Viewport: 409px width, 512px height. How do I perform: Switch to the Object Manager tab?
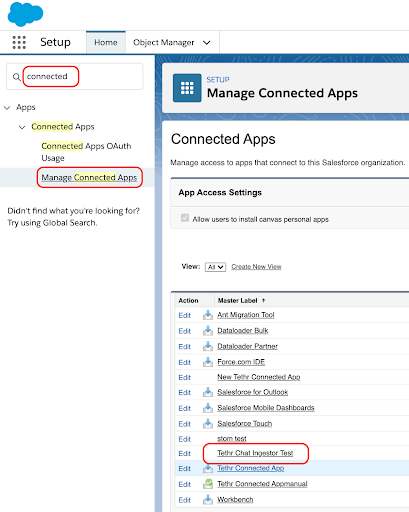point(164,42)
